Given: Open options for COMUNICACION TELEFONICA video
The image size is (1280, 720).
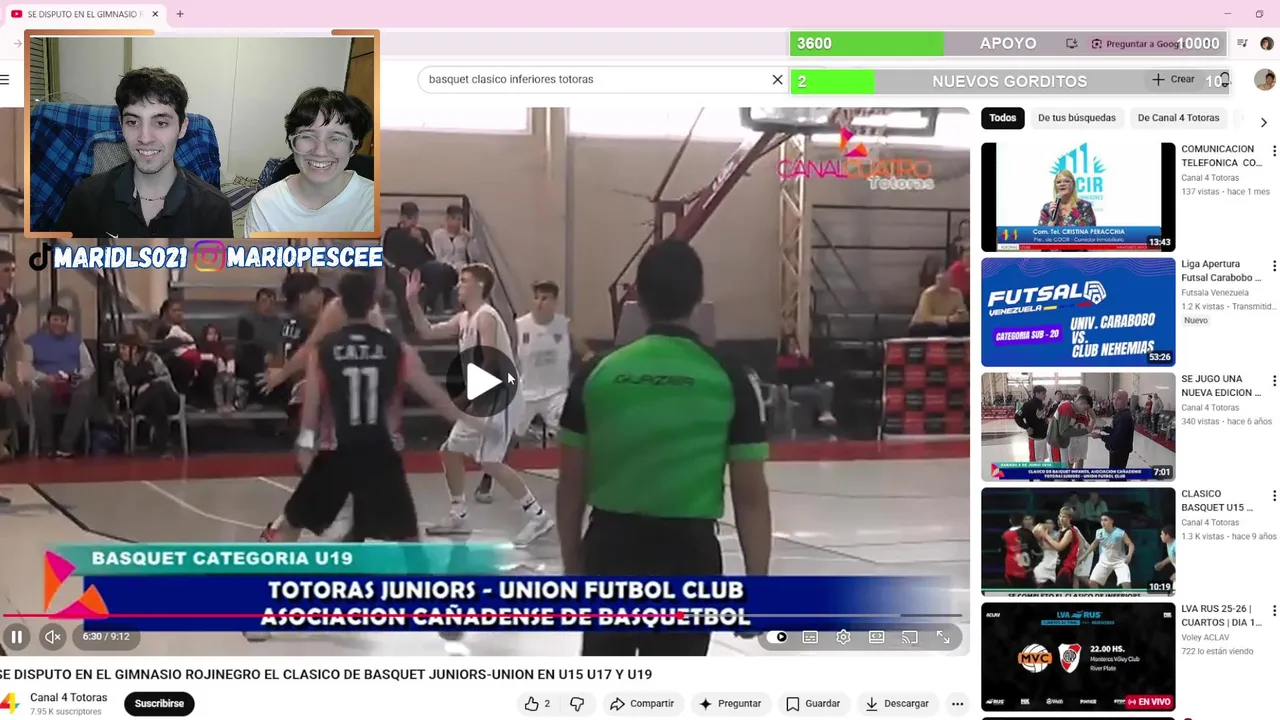Looking at the screenshot, I should pyautogui.click(x=1273, y=151).
